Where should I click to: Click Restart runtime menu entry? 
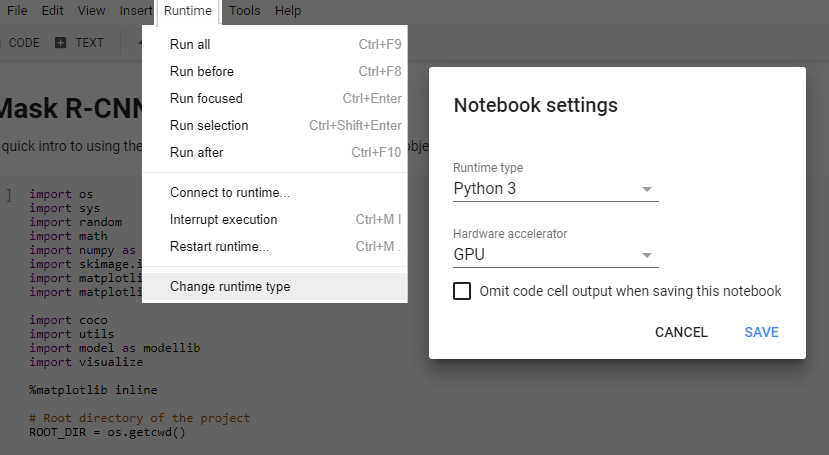click(219, 247)
